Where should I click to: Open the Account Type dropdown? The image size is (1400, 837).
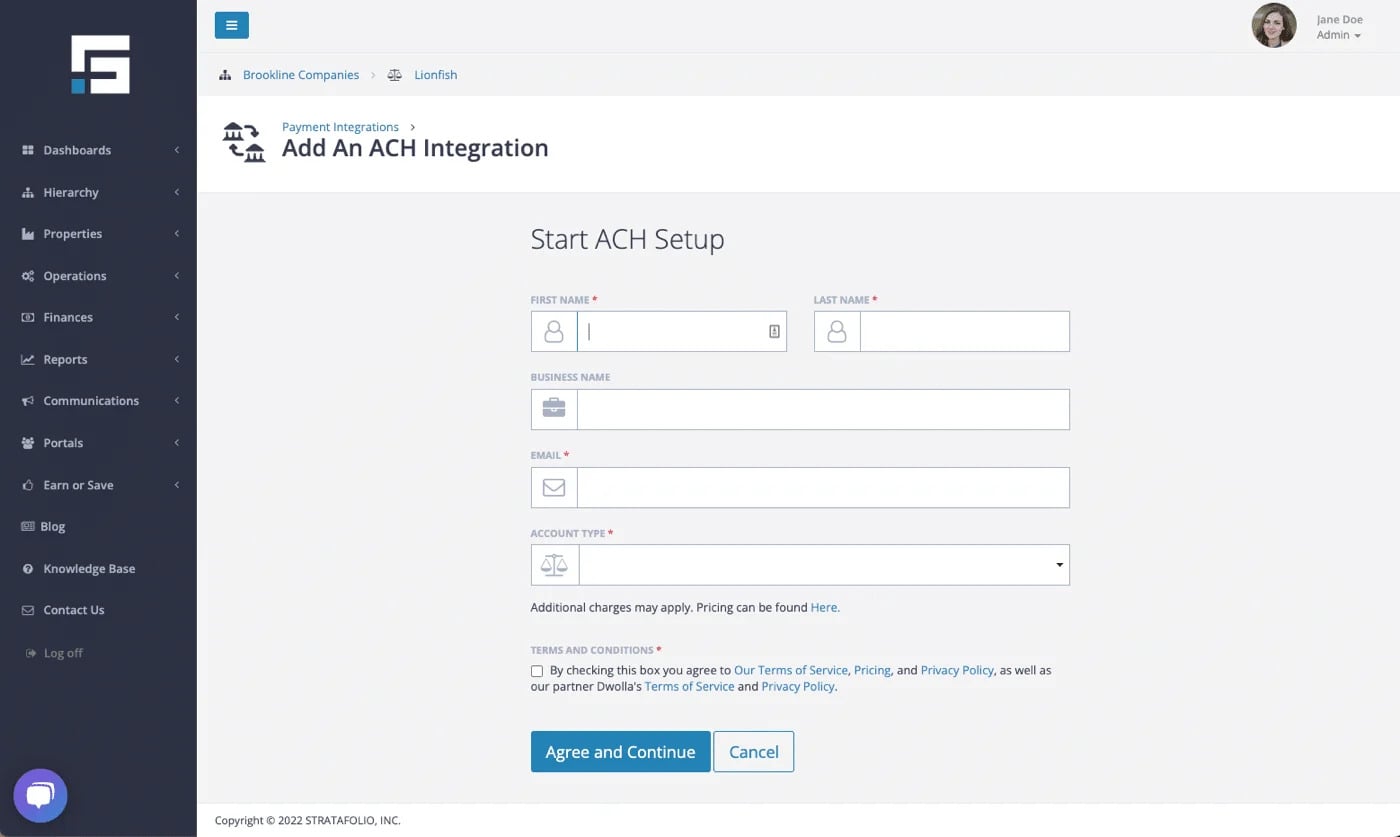click(x=823, y=565)
